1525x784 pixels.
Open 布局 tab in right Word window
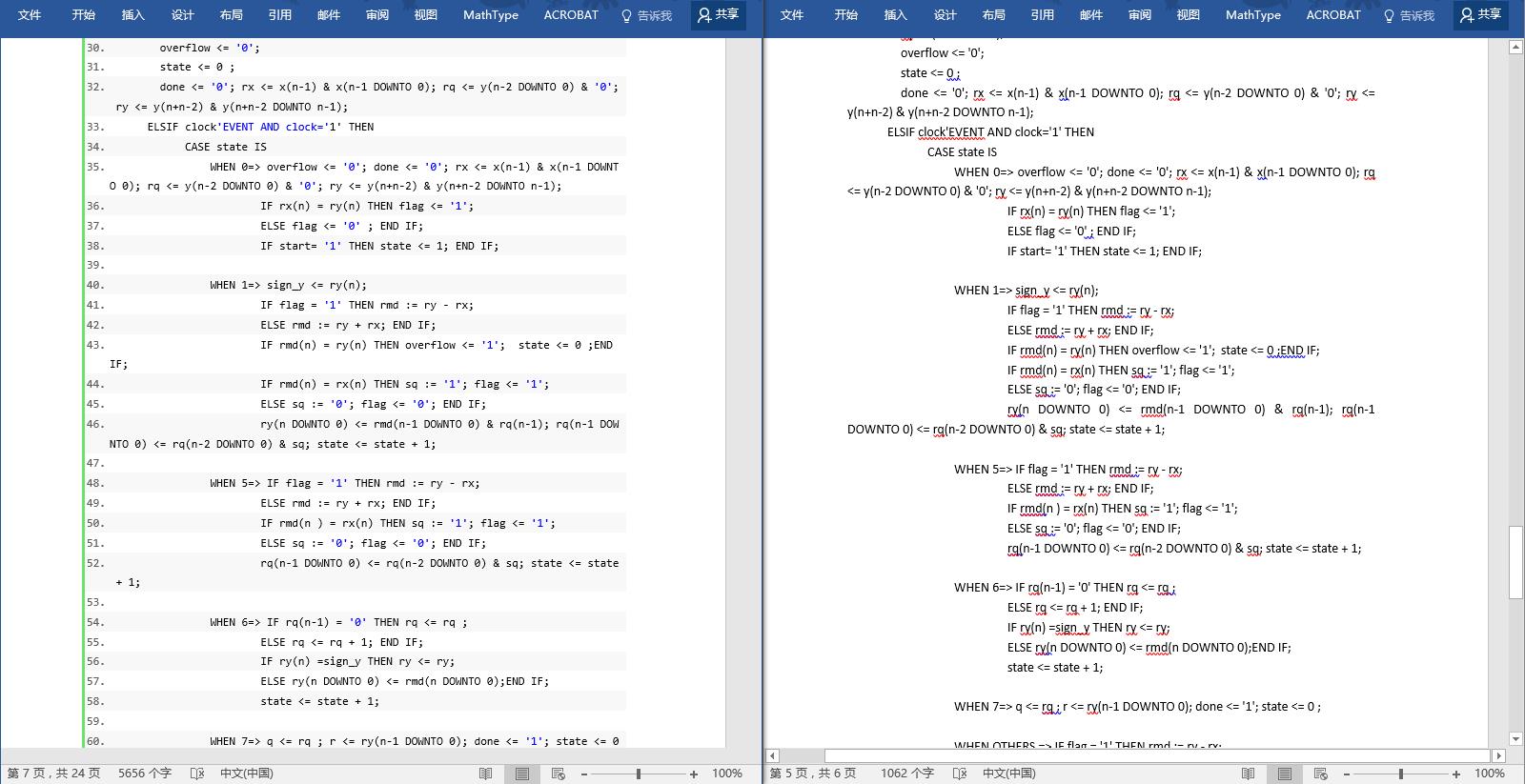(x=993, y=14)
